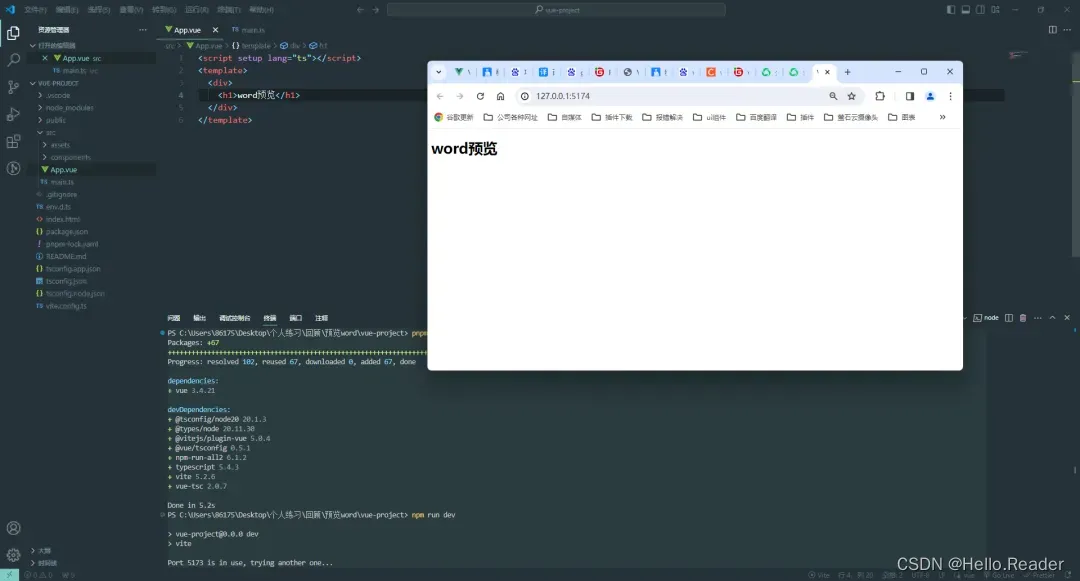The width and height of the screenshot is (1080, 581).
Task: Open the Source Control view
Action: (13, 87)
